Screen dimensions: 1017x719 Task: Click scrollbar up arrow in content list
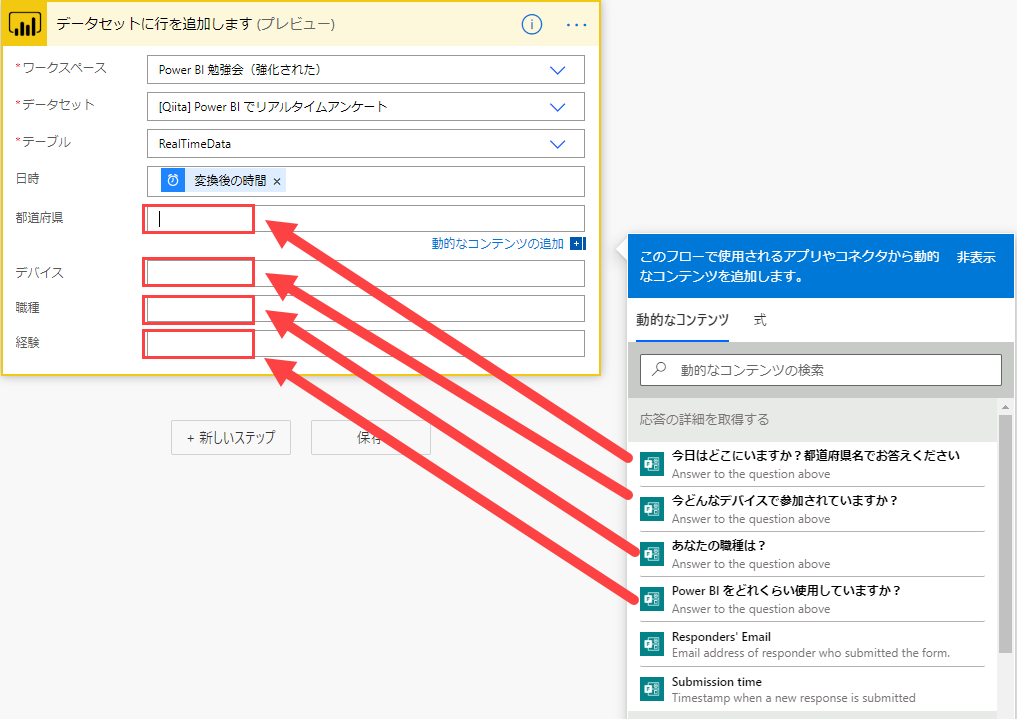click(x=1005, y=407)
